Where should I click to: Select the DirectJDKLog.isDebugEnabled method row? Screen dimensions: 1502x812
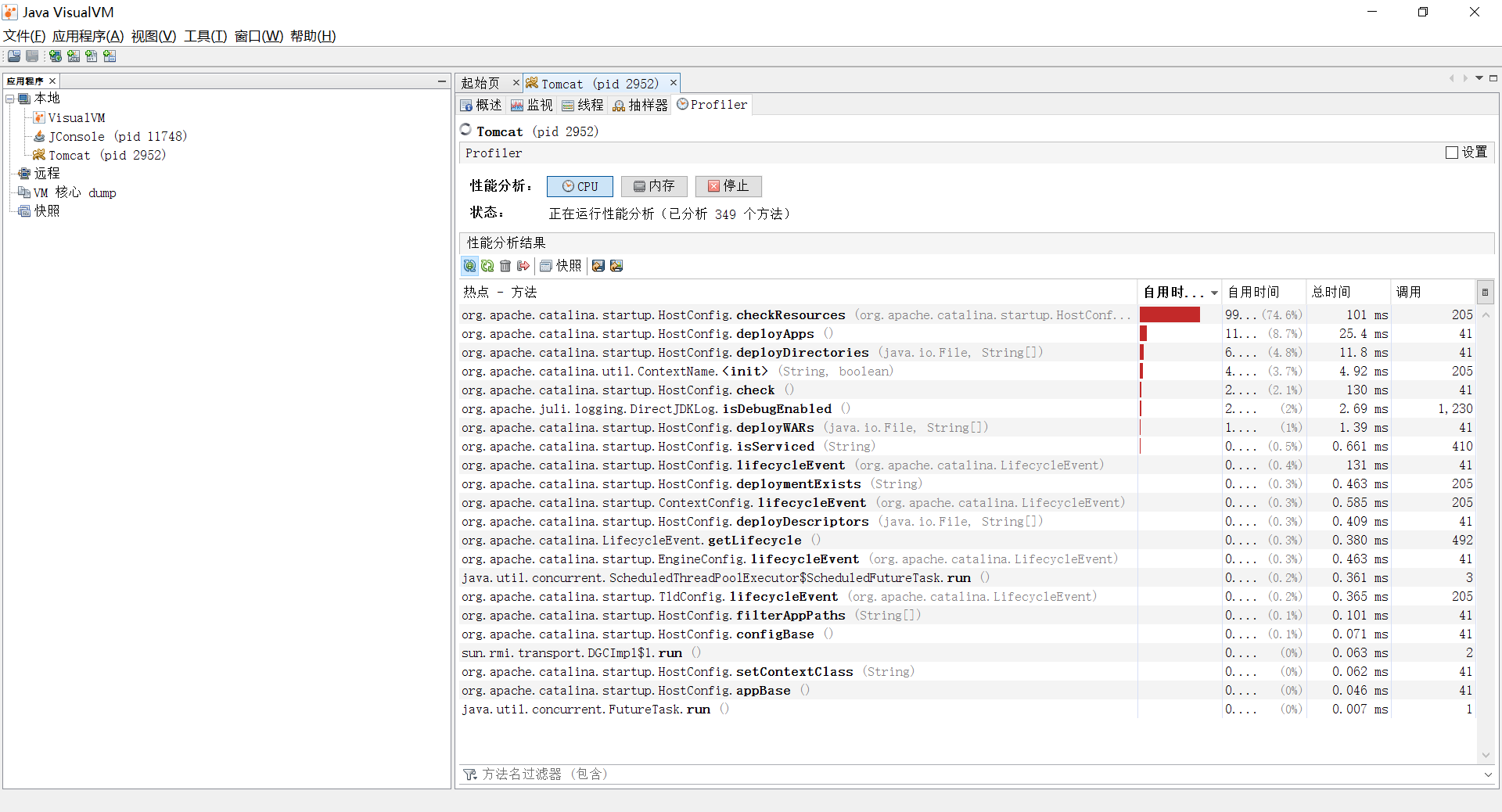pyautogui.click(x=967, y=409)
